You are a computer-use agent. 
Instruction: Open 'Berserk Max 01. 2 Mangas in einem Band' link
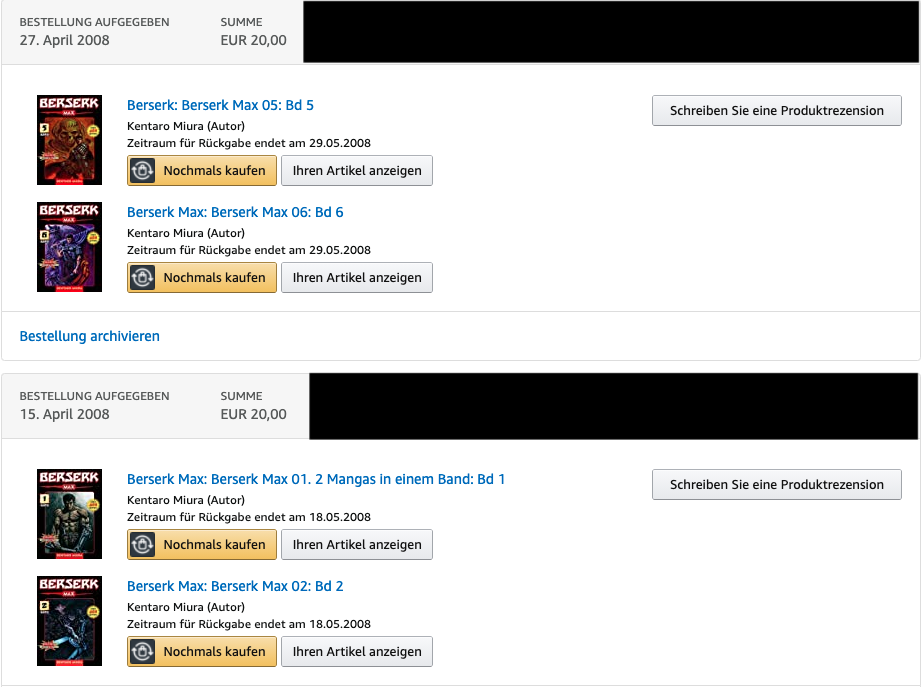click(316, 479)
